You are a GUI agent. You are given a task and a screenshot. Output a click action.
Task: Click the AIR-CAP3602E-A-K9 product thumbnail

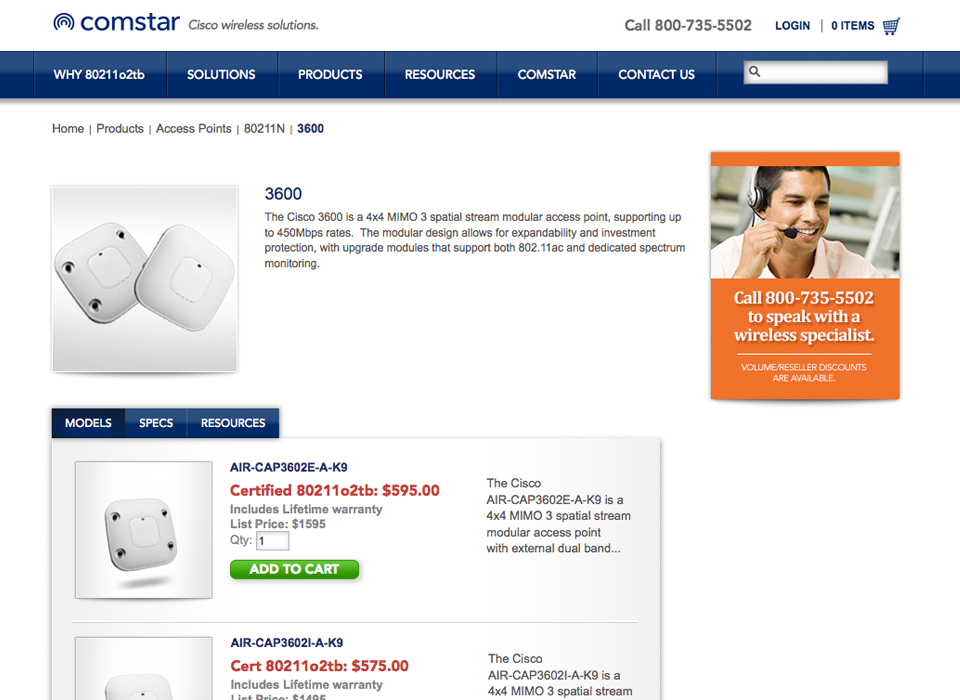tap(144, 530)
